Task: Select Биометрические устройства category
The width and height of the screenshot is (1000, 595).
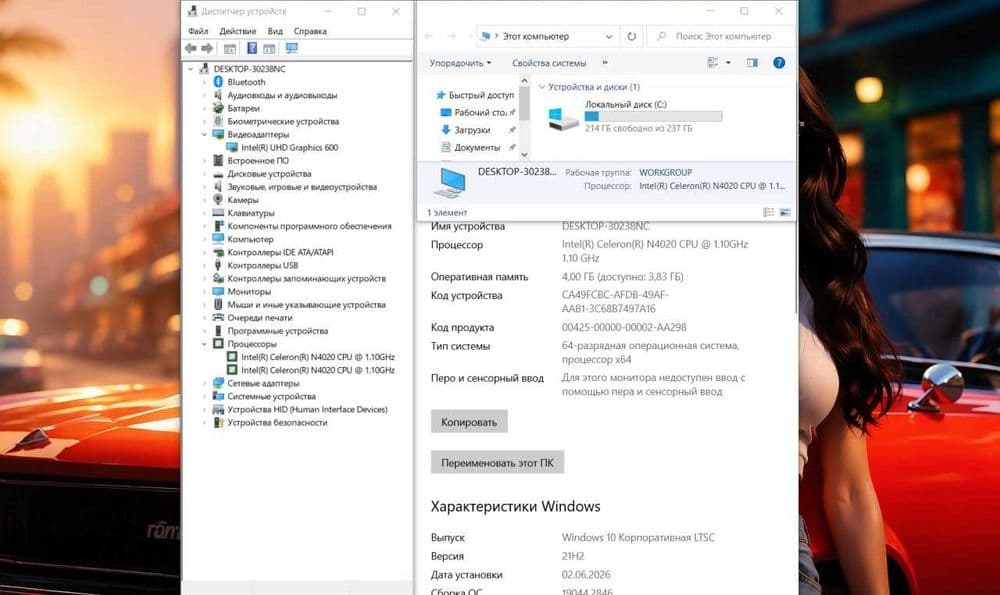Action: [283, 121]
